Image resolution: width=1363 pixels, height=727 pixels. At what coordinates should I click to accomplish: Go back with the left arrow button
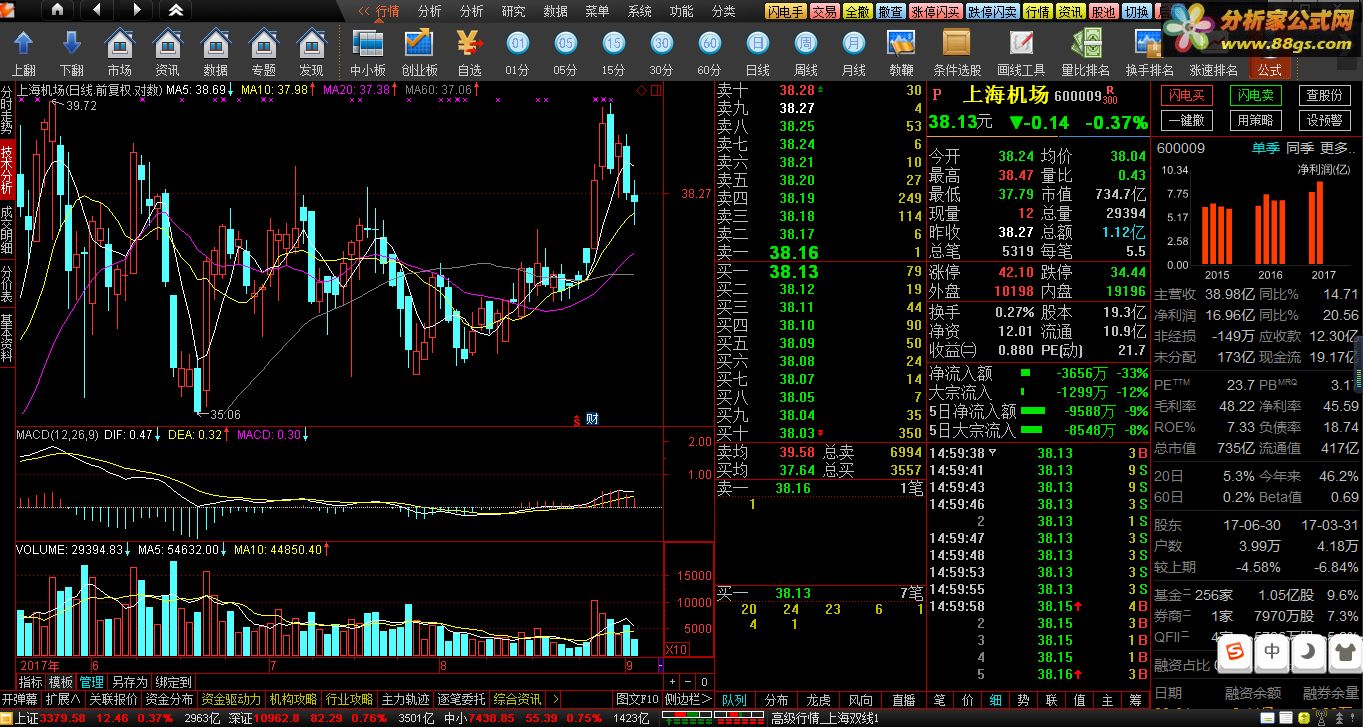(x=96, y=10)
